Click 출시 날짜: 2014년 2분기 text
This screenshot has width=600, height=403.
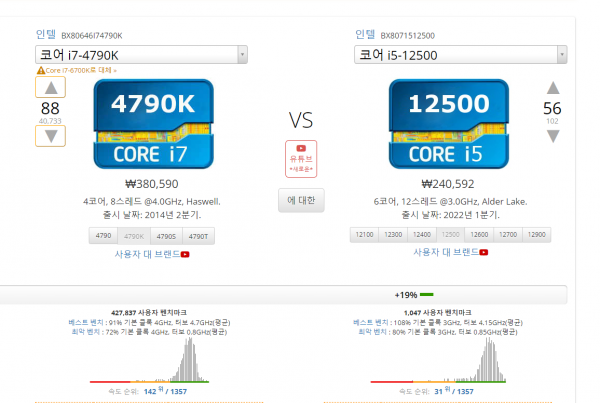(152, 215)
